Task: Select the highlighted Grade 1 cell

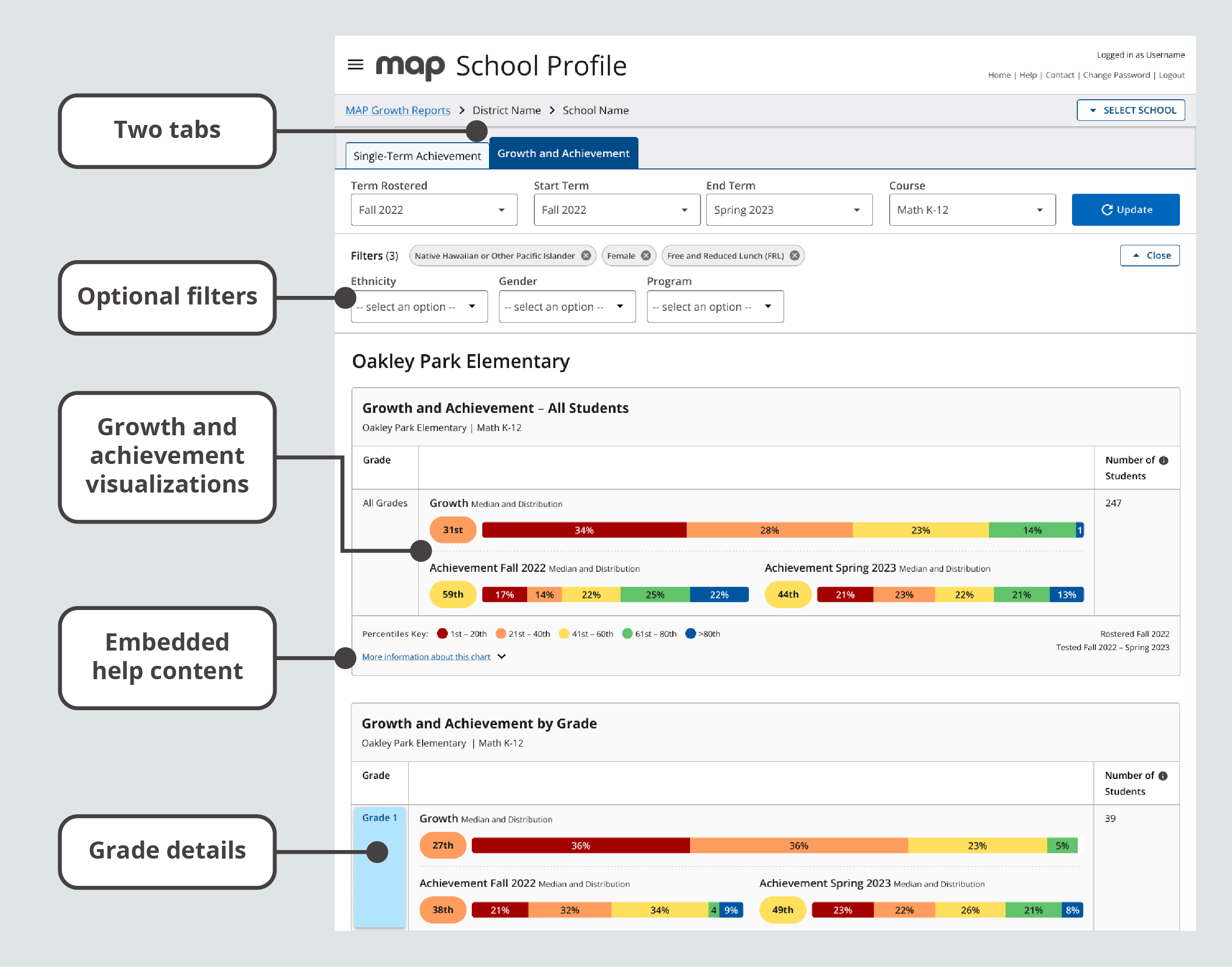Action: 379,818
